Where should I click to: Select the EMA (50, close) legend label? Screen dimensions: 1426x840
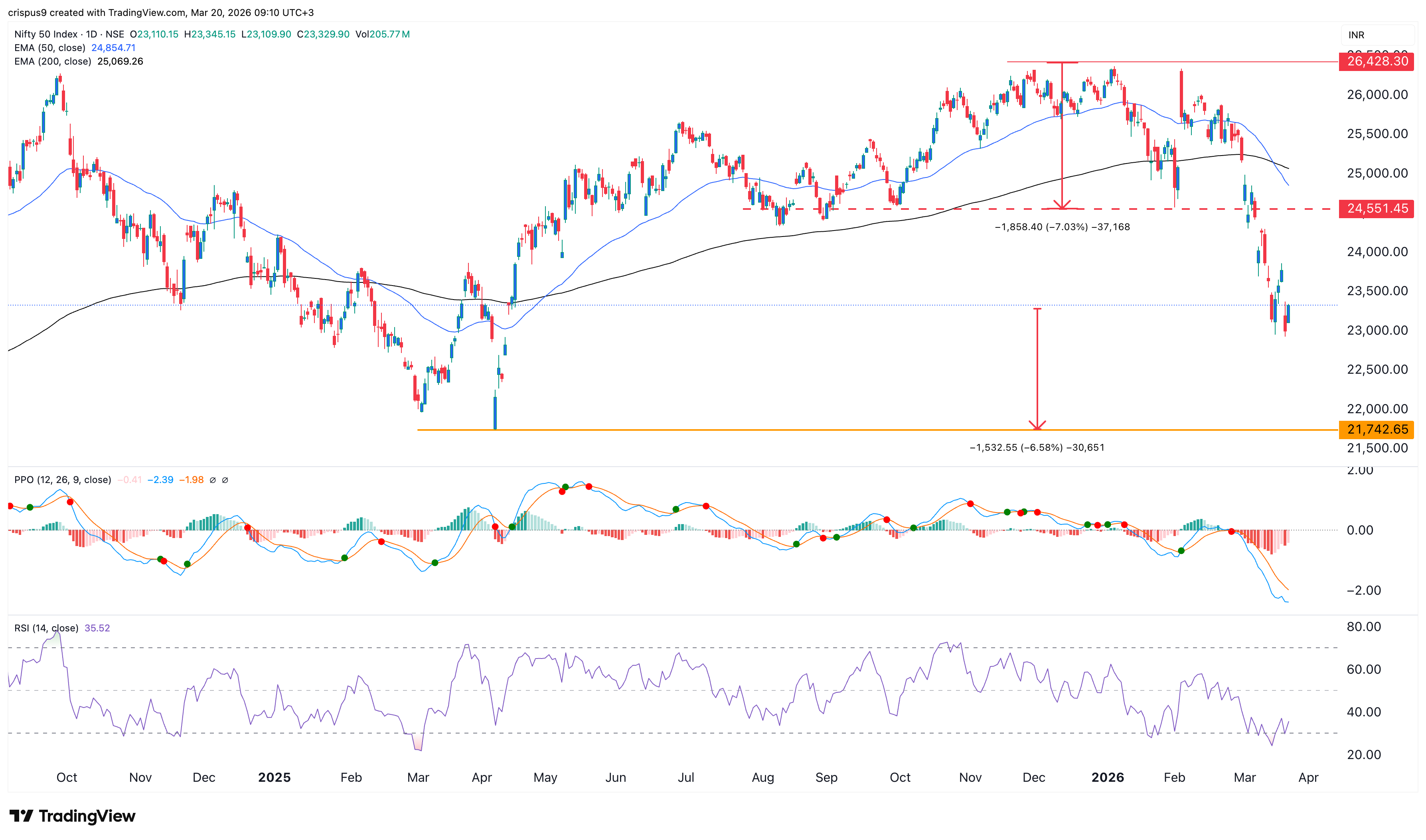50,47
